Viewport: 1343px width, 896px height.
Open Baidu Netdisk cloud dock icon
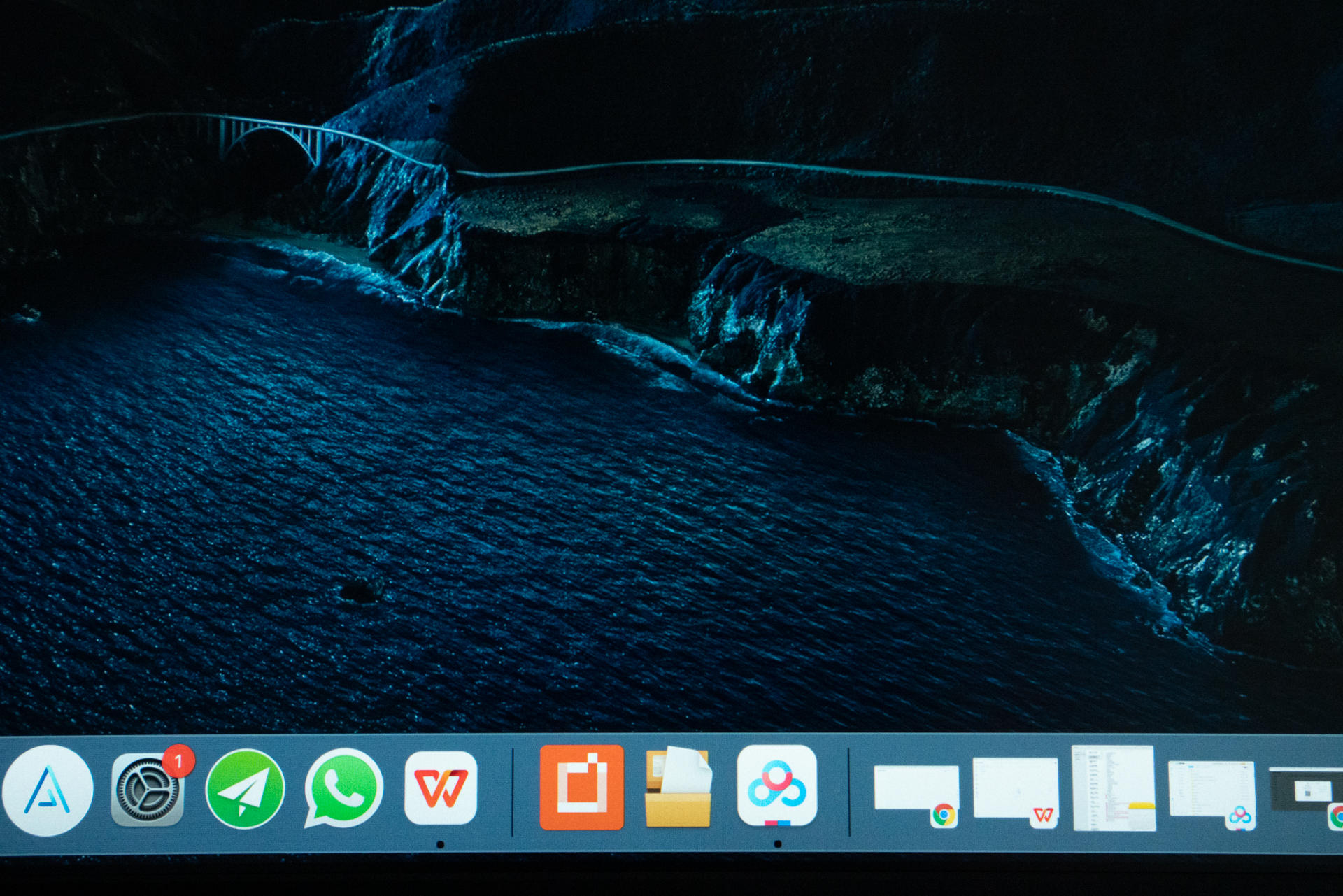[777, 785]
